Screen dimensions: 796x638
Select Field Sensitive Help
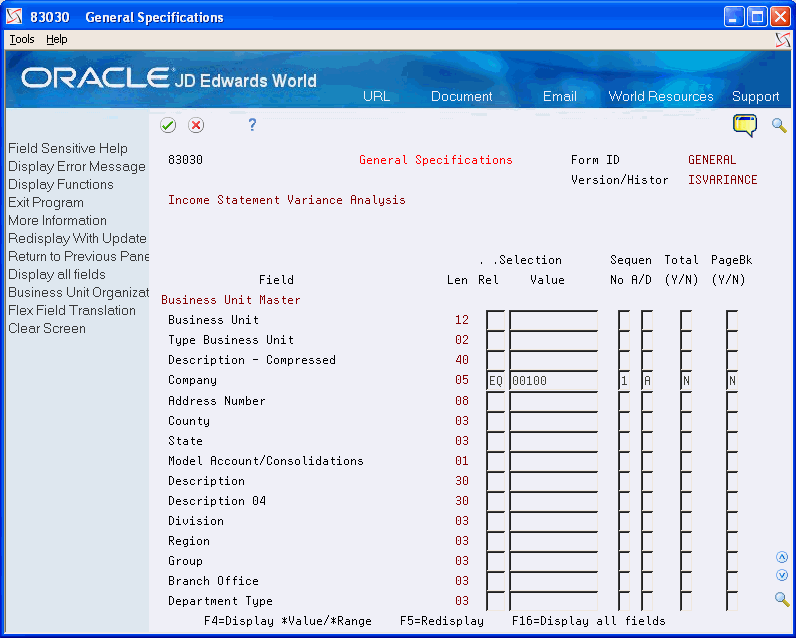point(68,148)
